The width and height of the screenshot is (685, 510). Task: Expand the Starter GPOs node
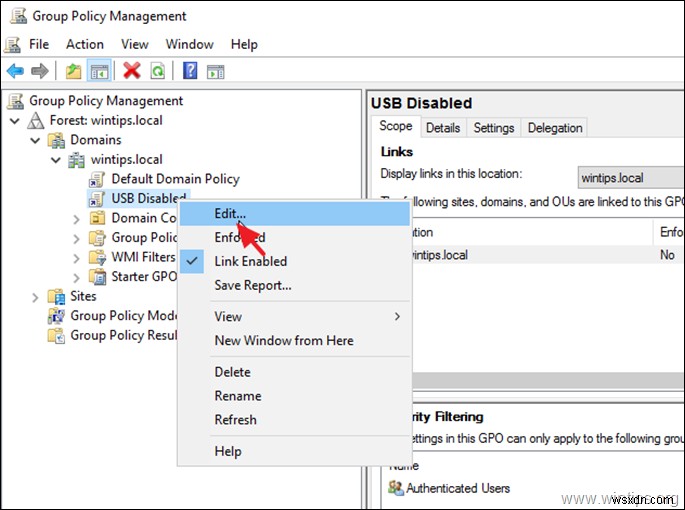[x=76, y=278]
